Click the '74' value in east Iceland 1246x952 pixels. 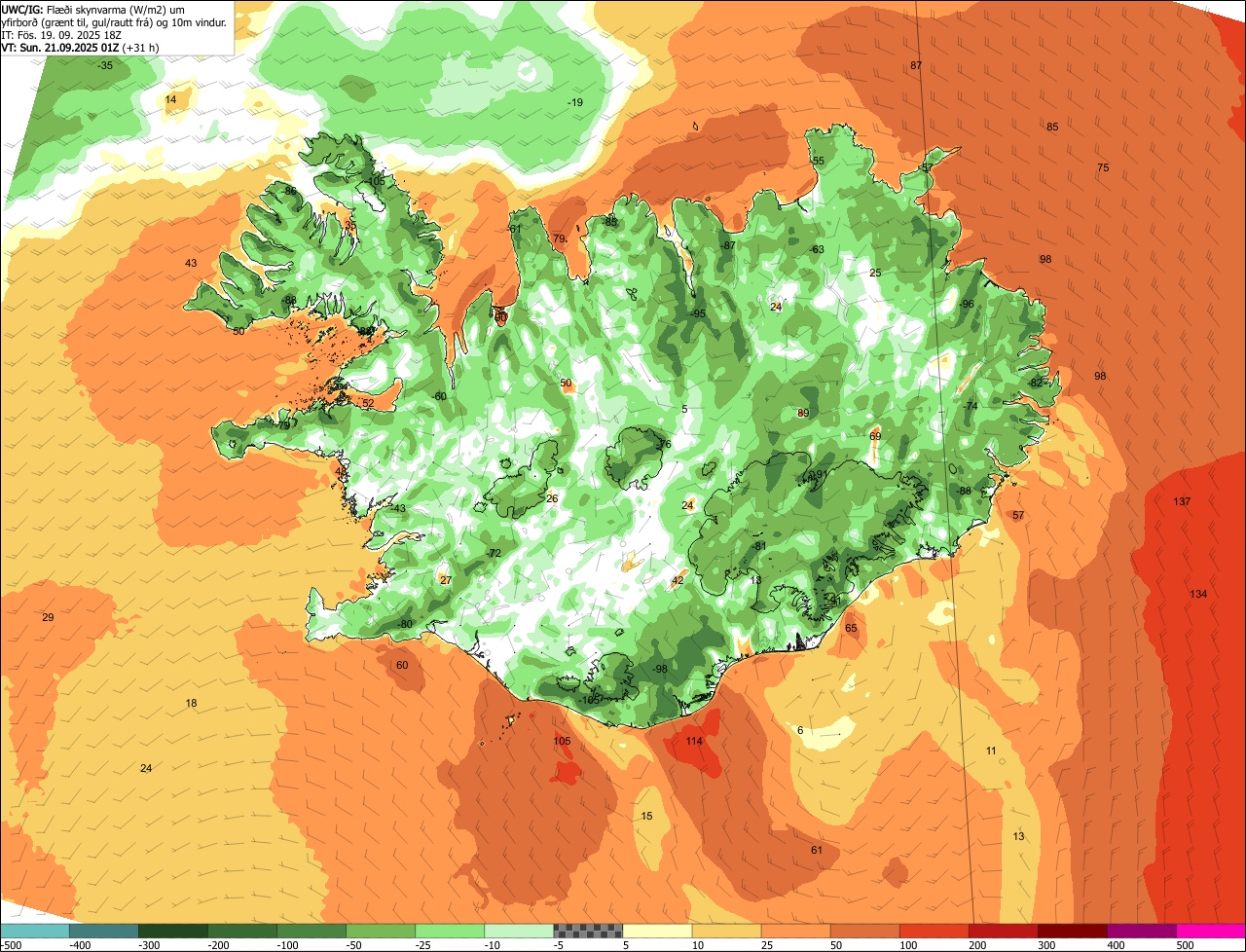[x=971, y=406]
